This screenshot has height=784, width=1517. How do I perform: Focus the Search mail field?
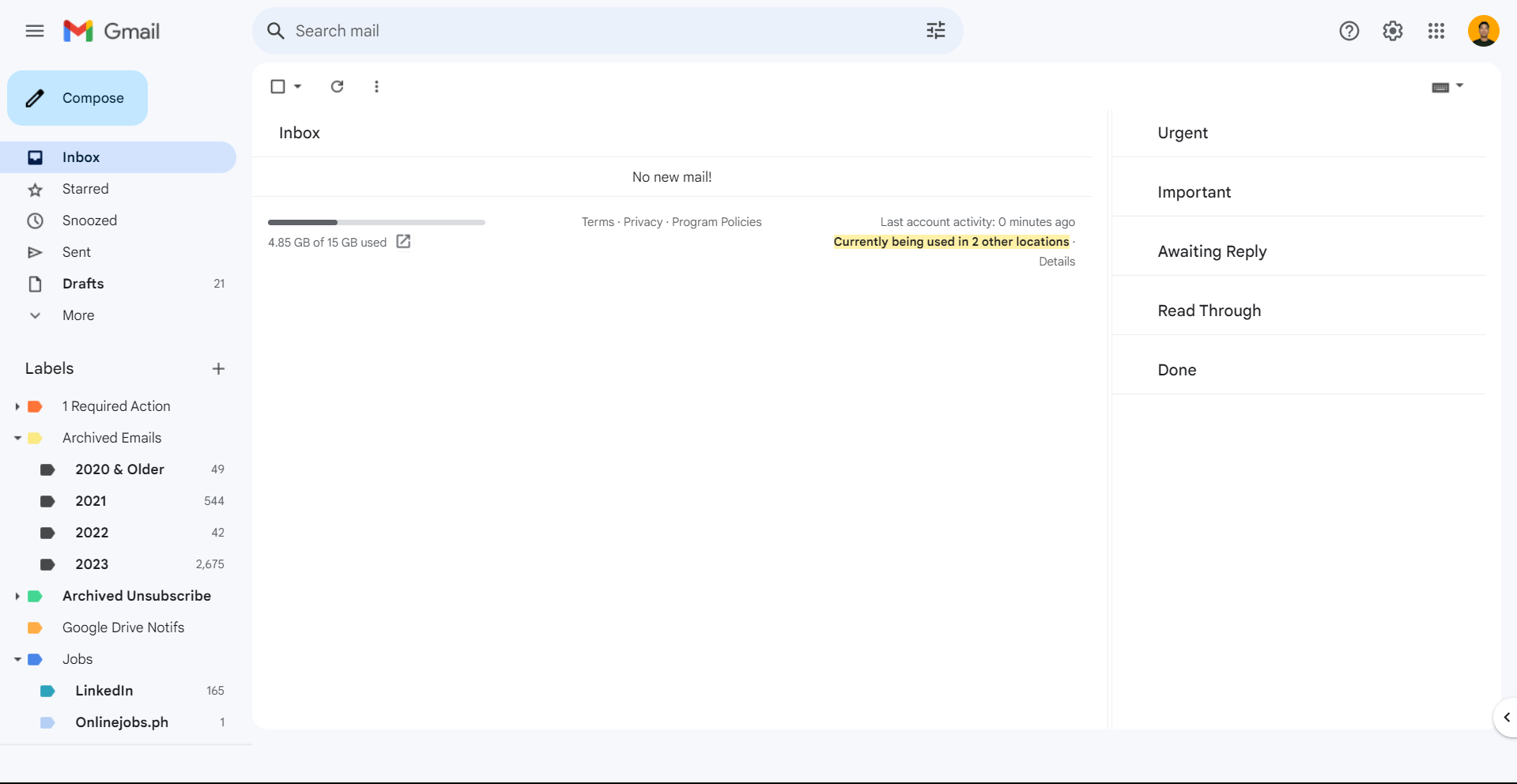pos(607,31)
